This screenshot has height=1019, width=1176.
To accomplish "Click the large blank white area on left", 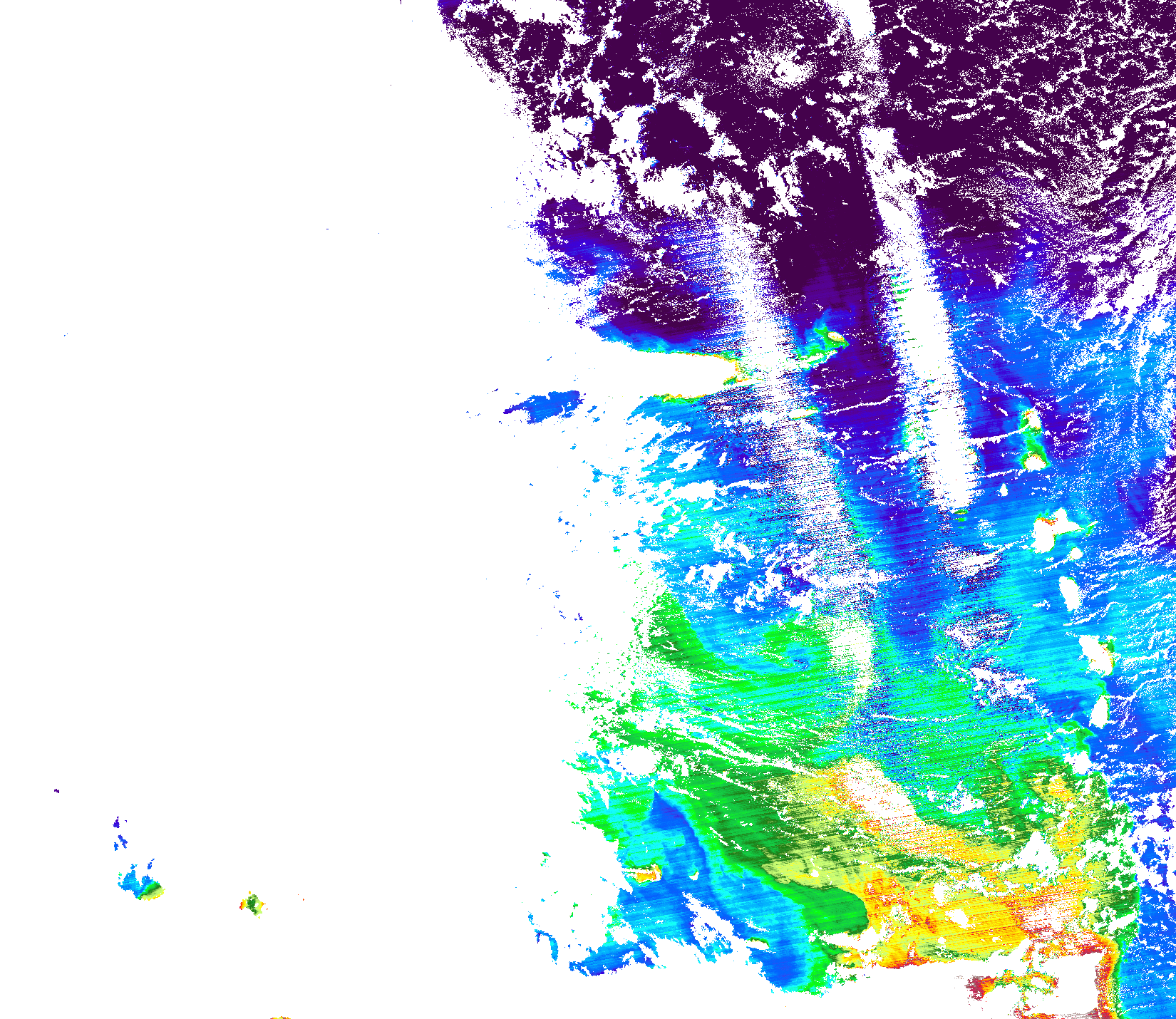I will pyautogui.click(x=249, y=428).
